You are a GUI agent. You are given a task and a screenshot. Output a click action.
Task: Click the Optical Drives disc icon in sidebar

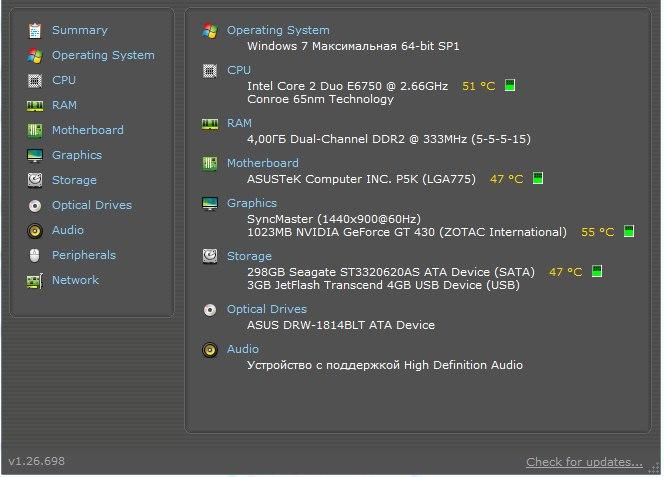(35, 205)
